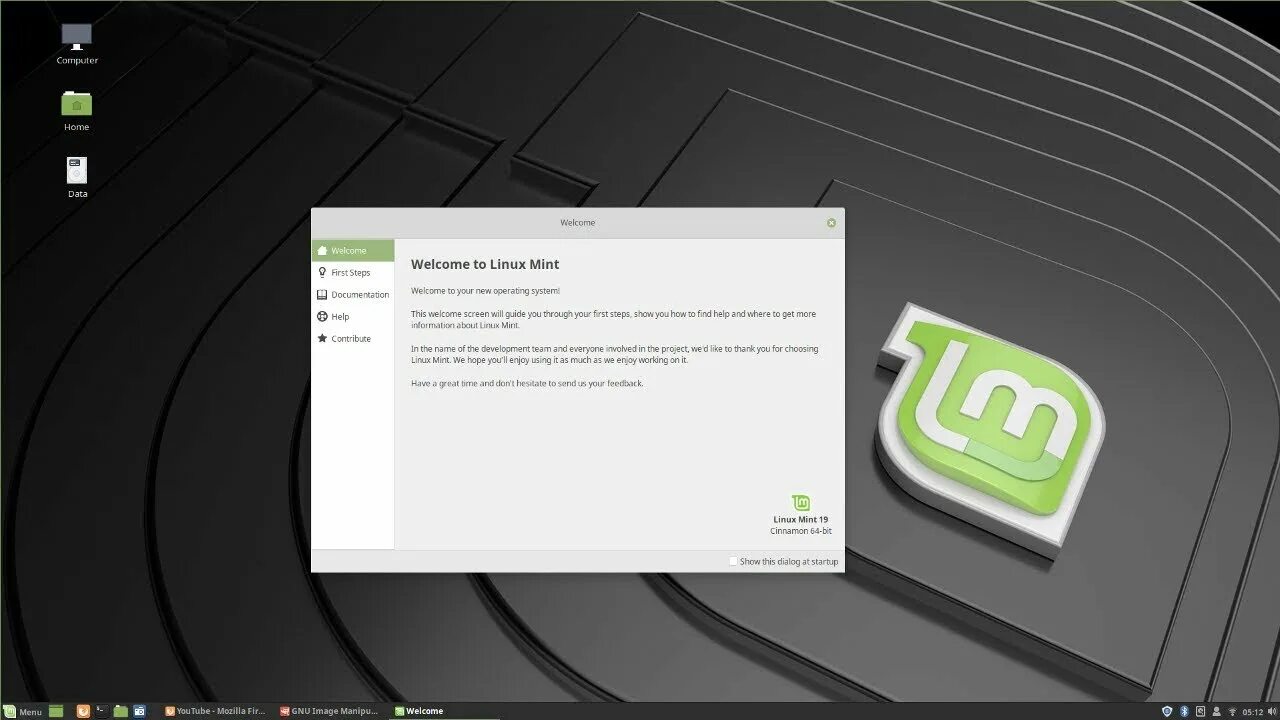Open update manager shield tray icon
This screenshot has width=1280, height=720.
pyautogui.click(x=1167, y=711)
